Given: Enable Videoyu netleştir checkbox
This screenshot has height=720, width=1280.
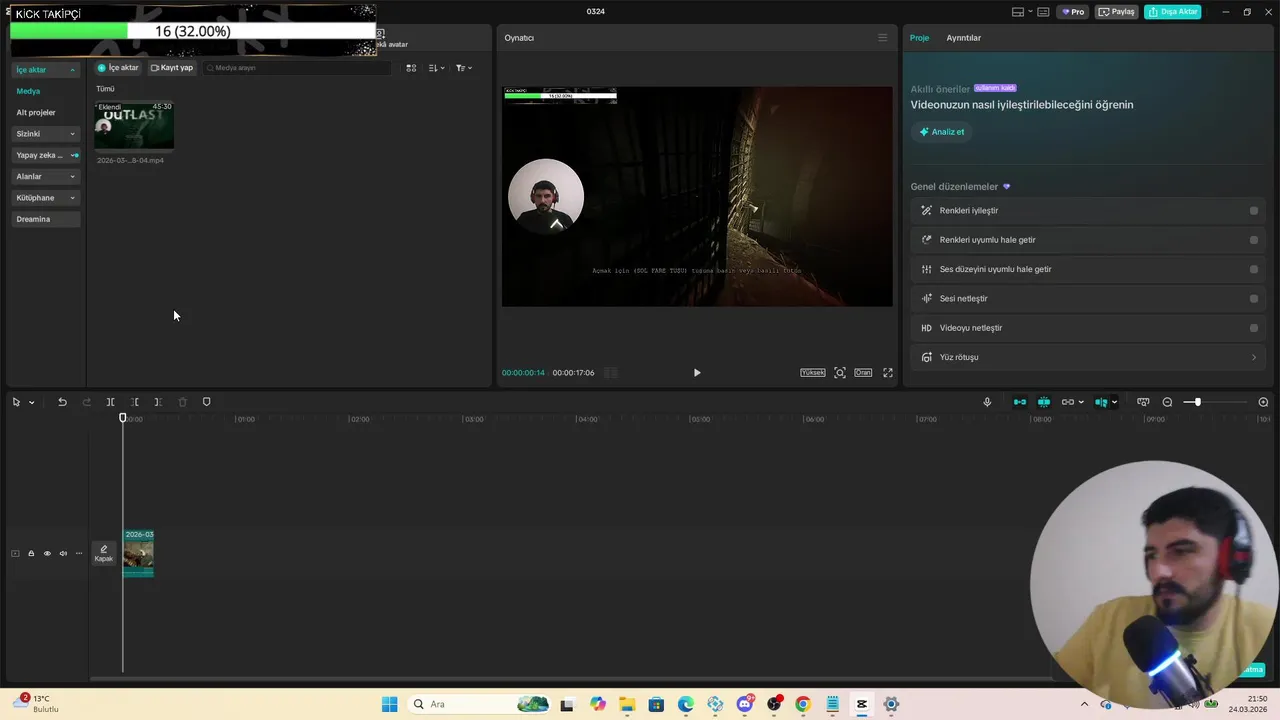Looking at the screenshot, I should pyautogui.click(x=1254, y=328).
